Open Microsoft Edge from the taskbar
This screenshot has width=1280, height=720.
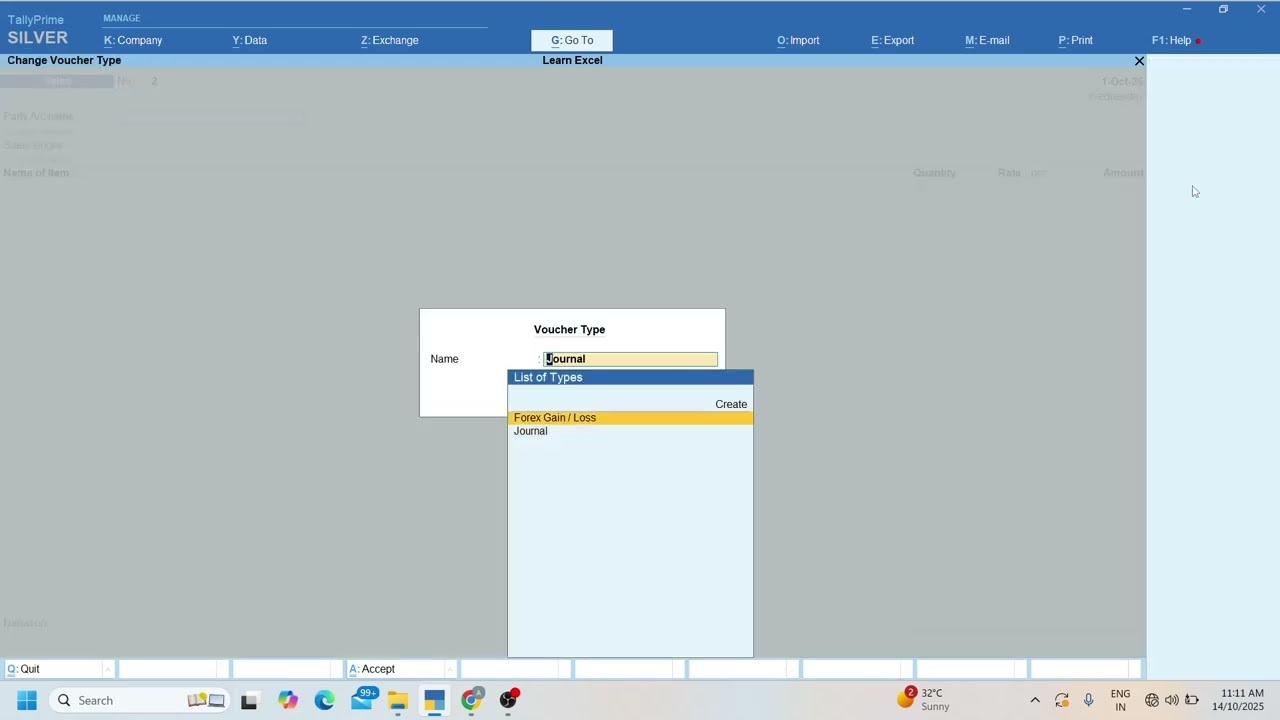324,700
